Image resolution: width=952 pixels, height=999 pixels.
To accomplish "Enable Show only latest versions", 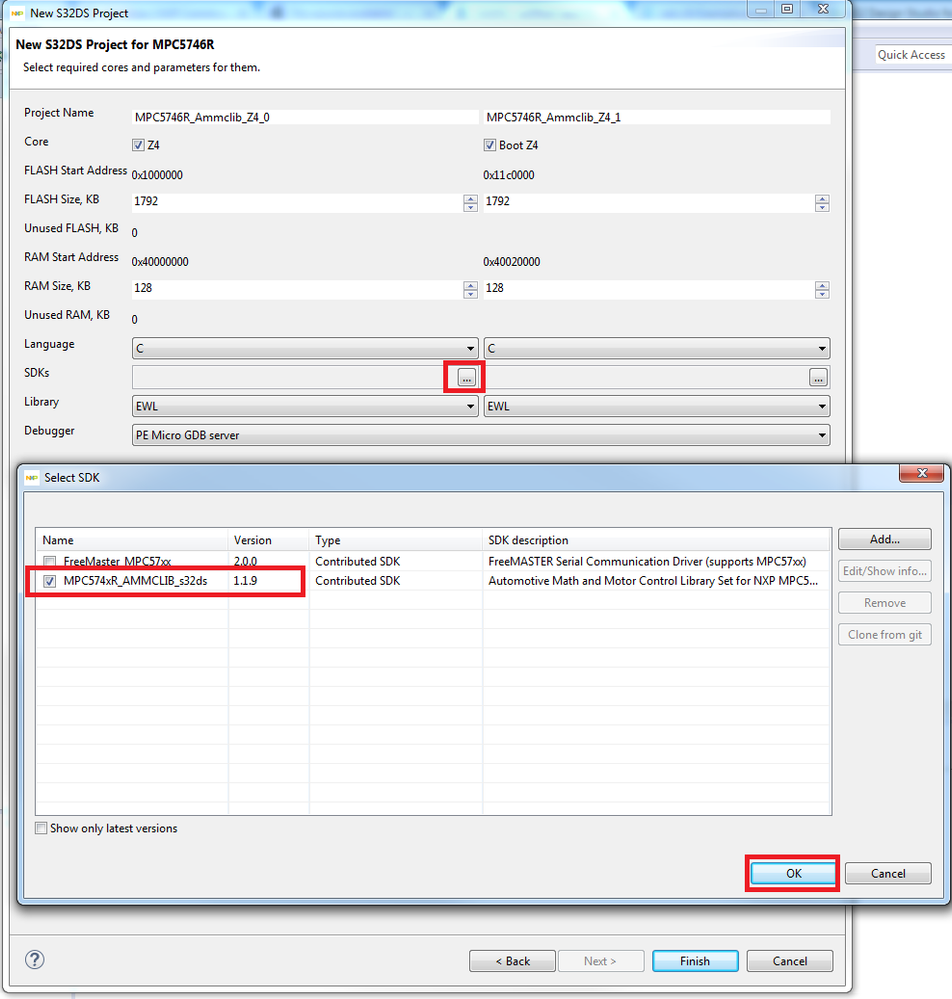I will click(x=41, y=828).
